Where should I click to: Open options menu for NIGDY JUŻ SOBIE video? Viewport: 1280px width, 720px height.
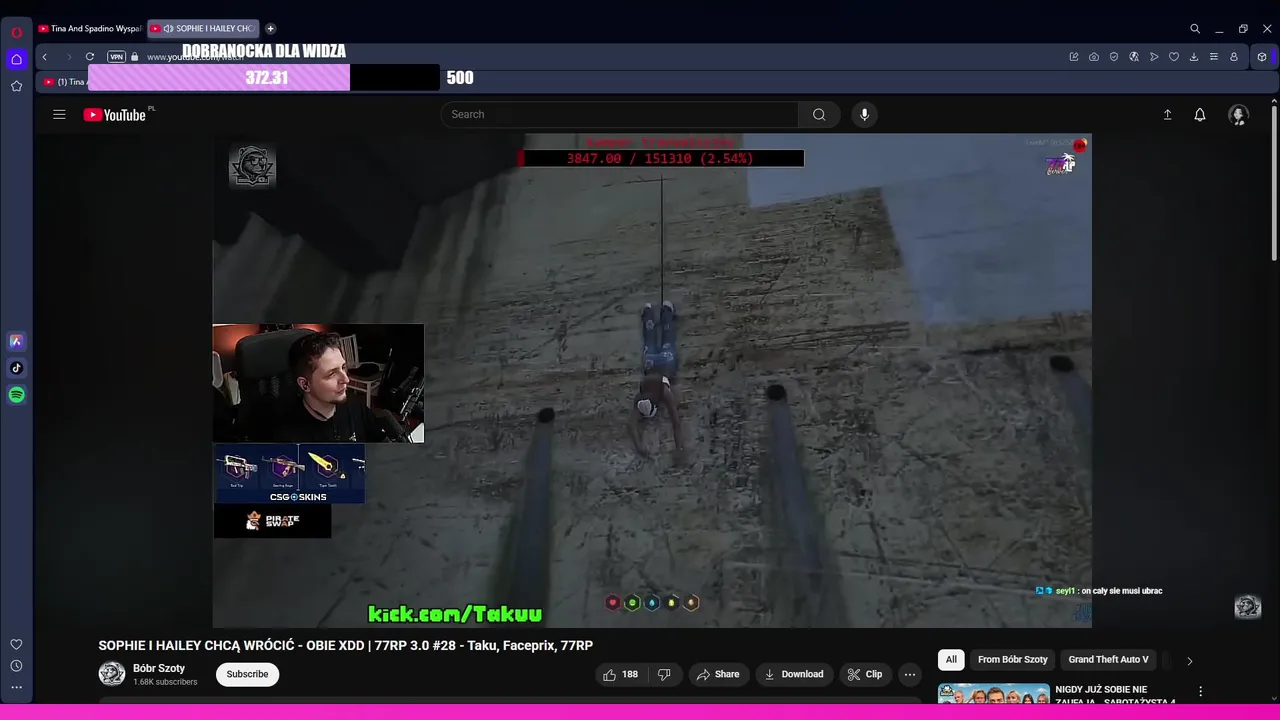tap(1200, 691)
